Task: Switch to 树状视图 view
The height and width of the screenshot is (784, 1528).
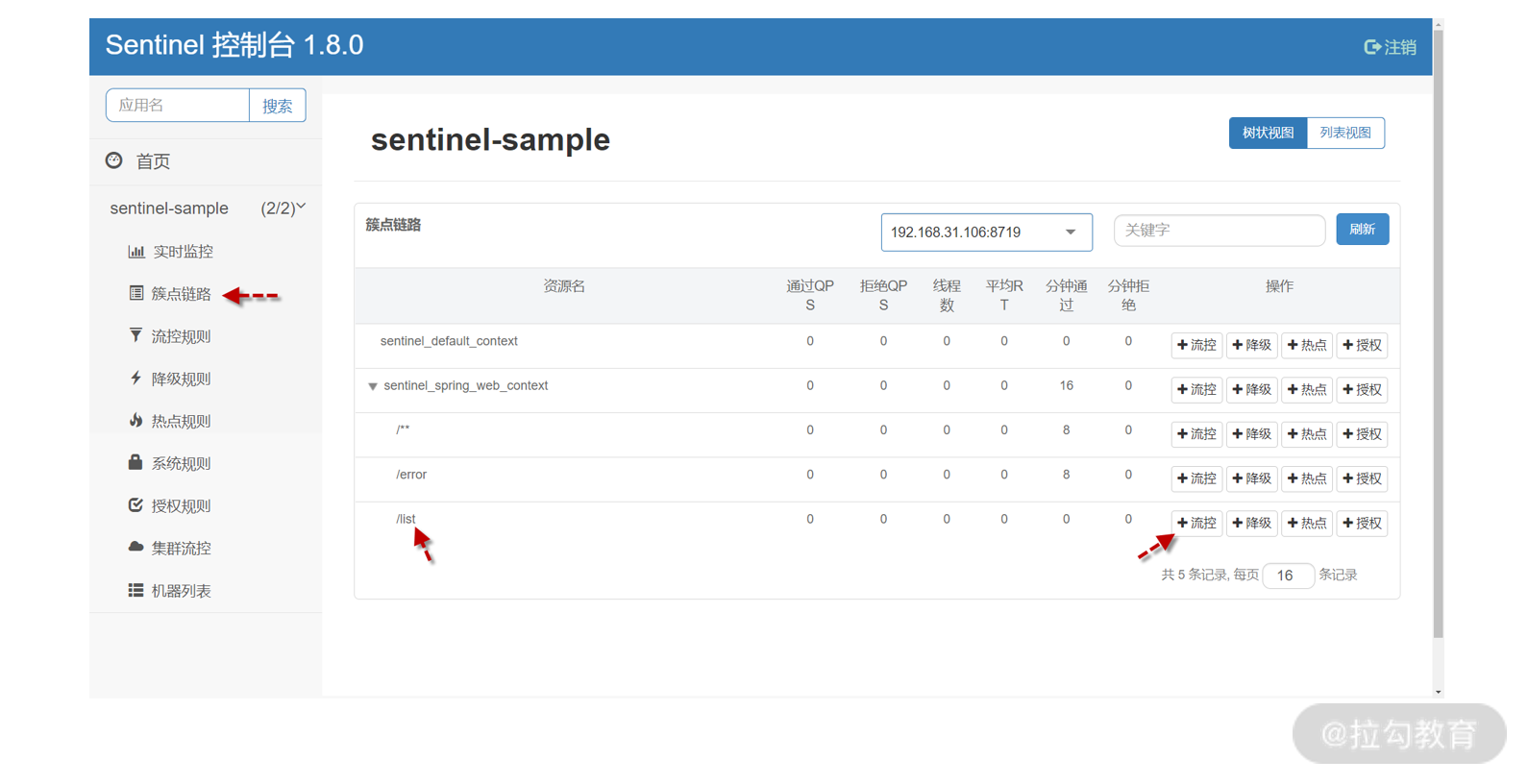Action: 1268,133
